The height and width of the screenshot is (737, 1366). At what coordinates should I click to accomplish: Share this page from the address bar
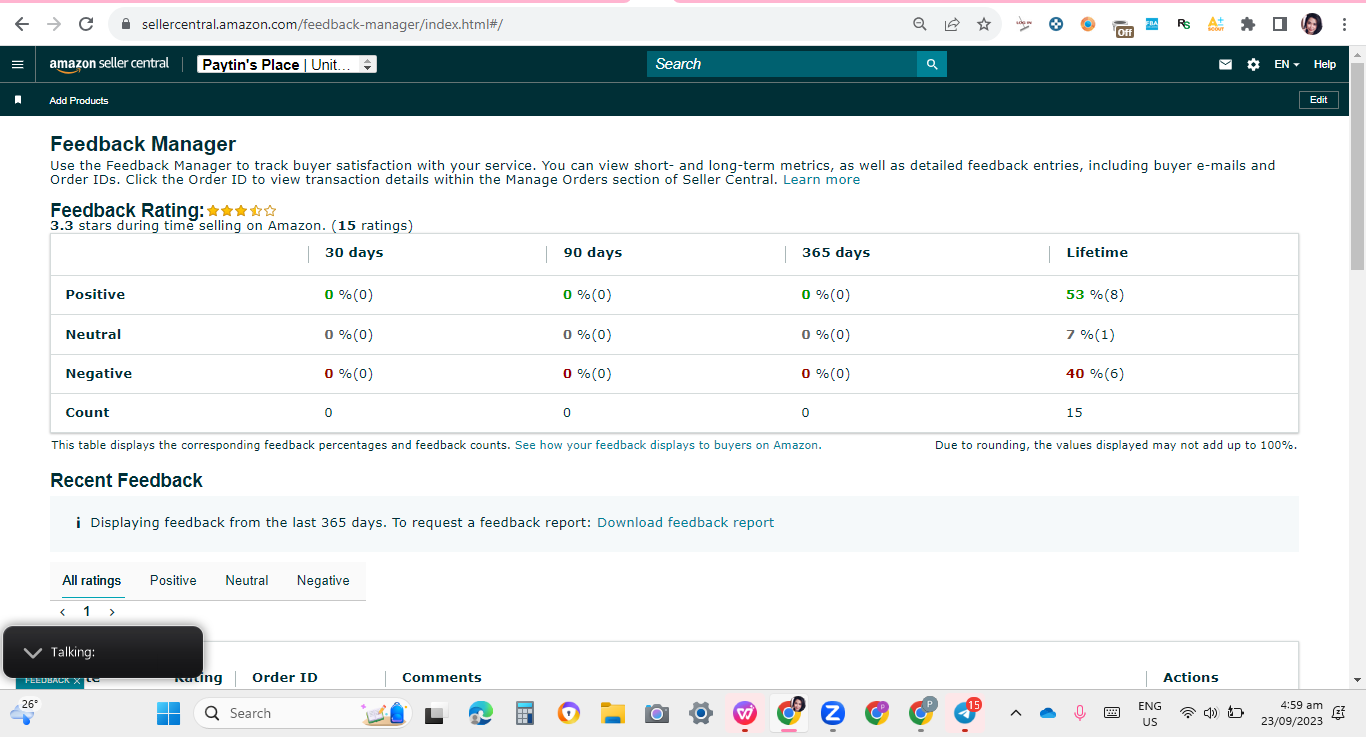tap(952, 24)
